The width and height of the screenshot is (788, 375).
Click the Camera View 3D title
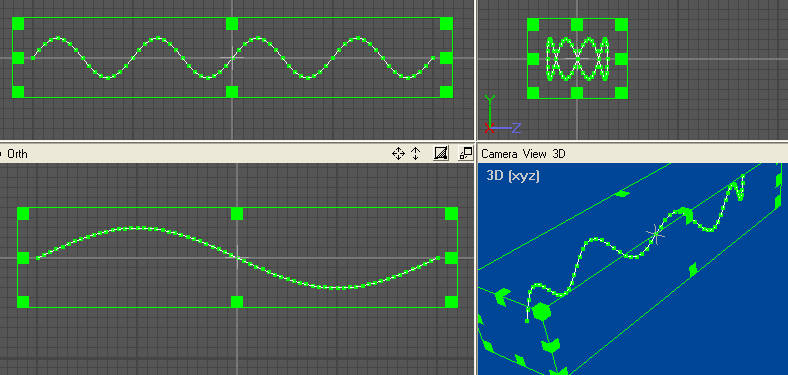(x=523, y=154)
